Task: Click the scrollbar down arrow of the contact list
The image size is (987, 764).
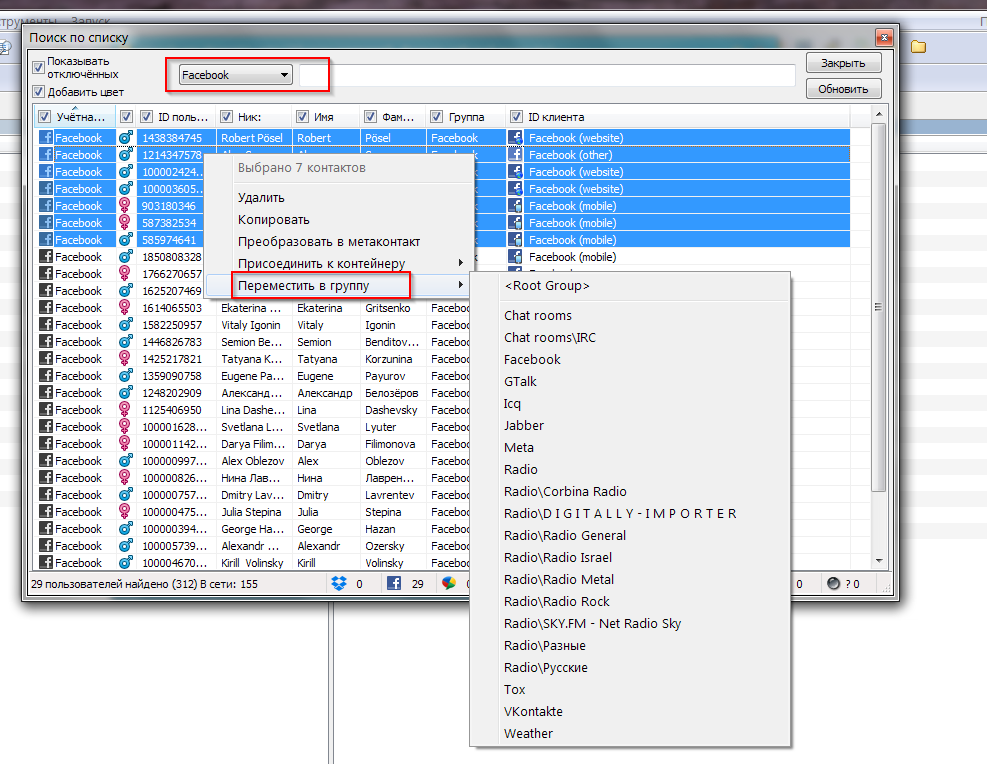Action: click(x=879, y=561)
